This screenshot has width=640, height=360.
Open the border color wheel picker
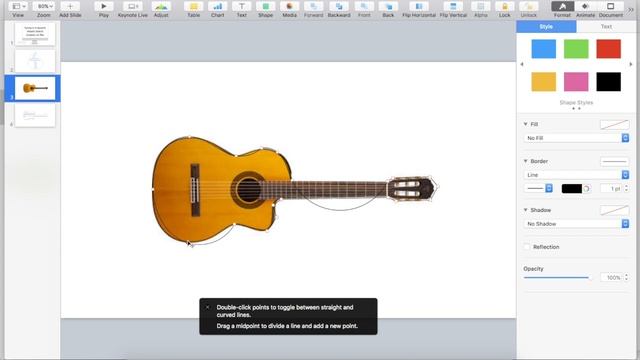(x=587, y=189)
